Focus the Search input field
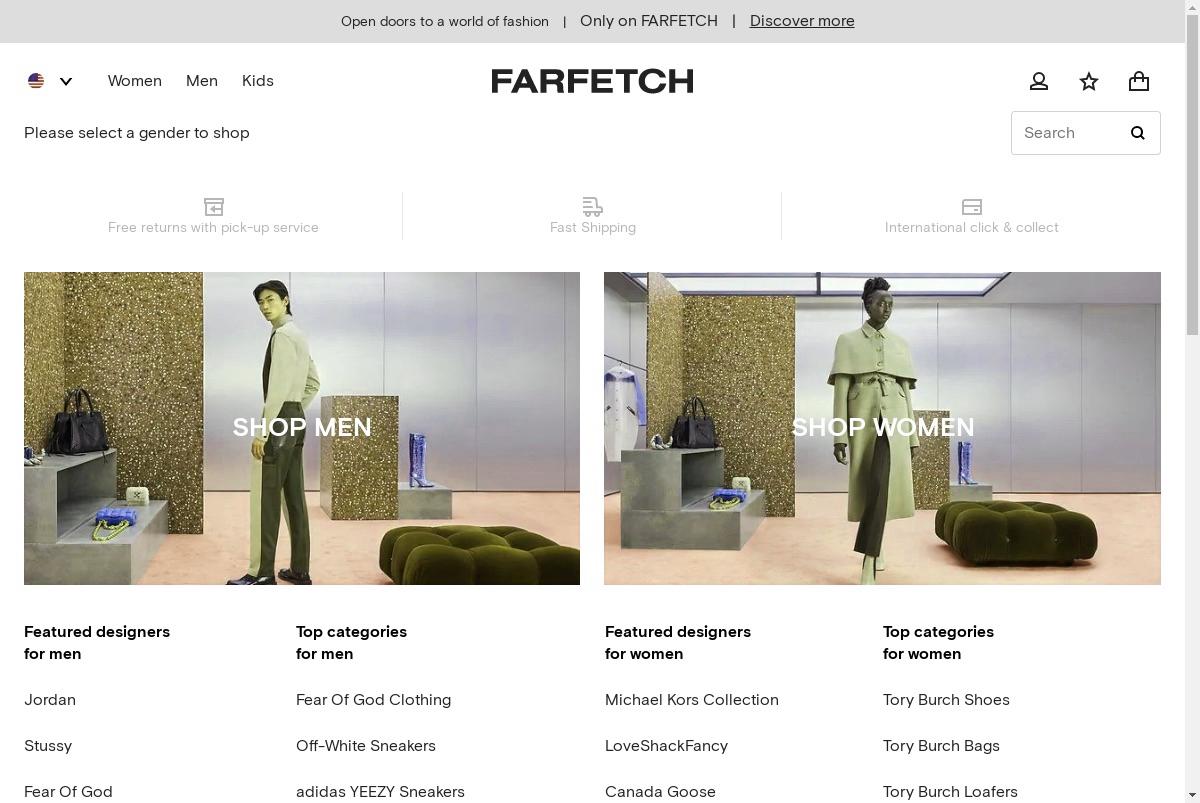The image size is (1200, 803). pos(1068,133)
